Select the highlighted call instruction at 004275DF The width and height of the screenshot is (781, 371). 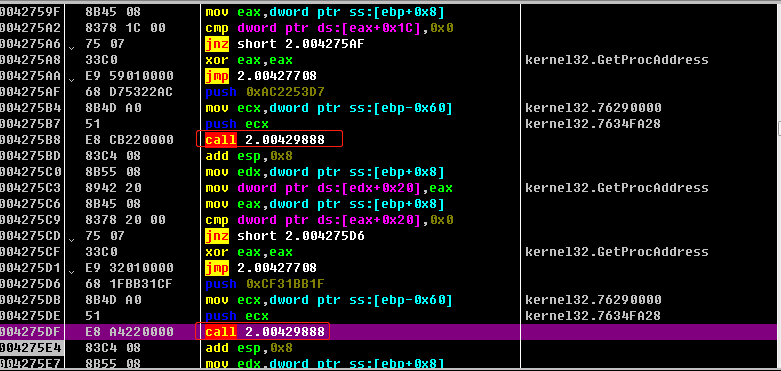pyautogui.click(x=265, y=332)
